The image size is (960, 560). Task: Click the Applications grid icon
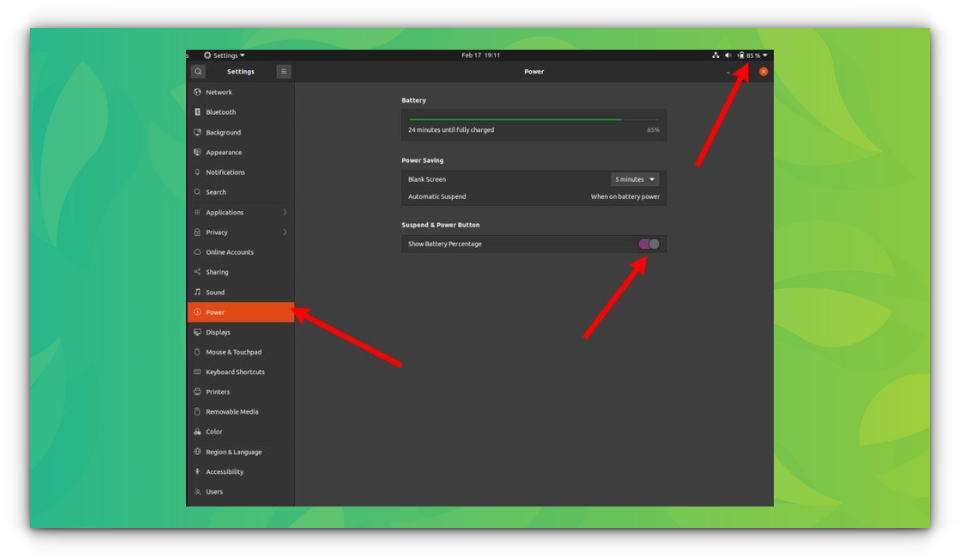[x=197, y=212]
